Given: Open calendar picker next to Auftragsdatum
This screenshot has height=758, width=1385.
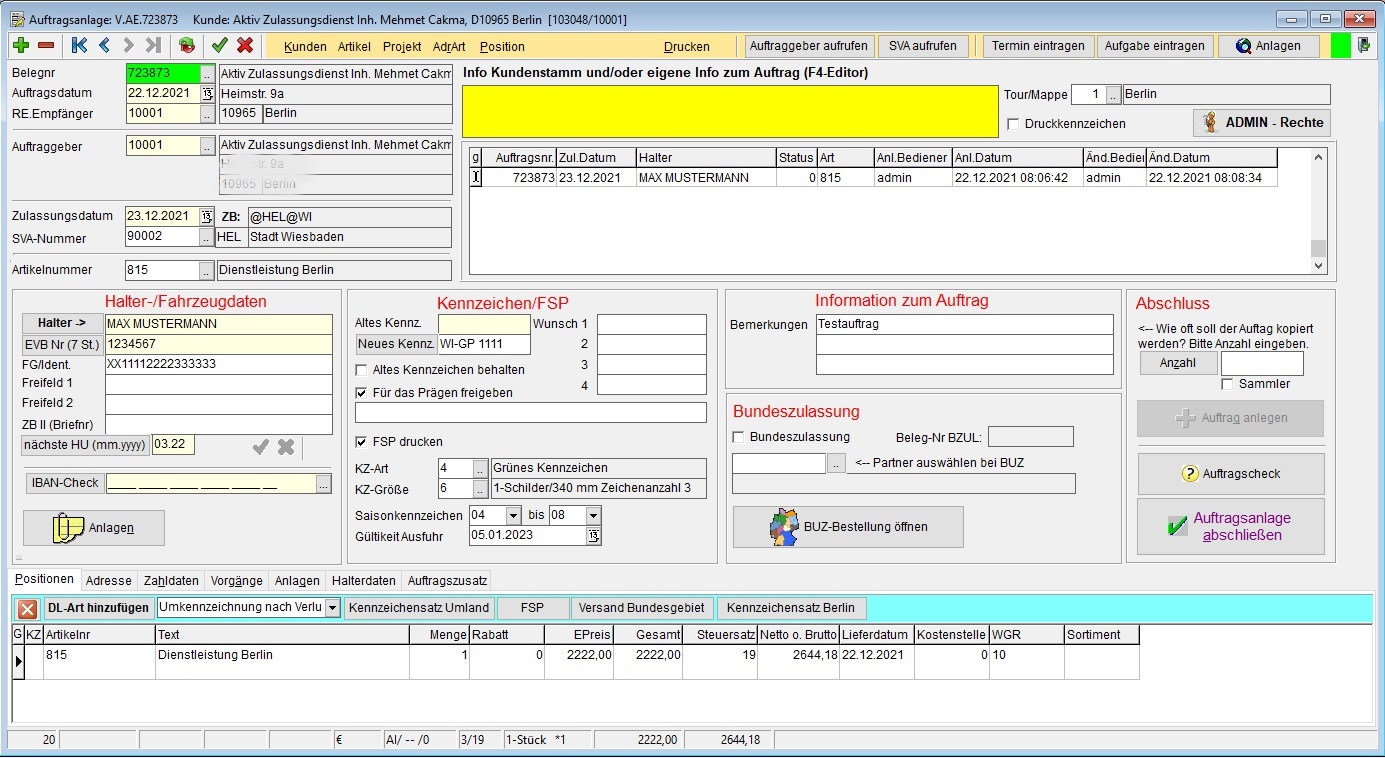Looking at the screenshot, I should [207, 93].
